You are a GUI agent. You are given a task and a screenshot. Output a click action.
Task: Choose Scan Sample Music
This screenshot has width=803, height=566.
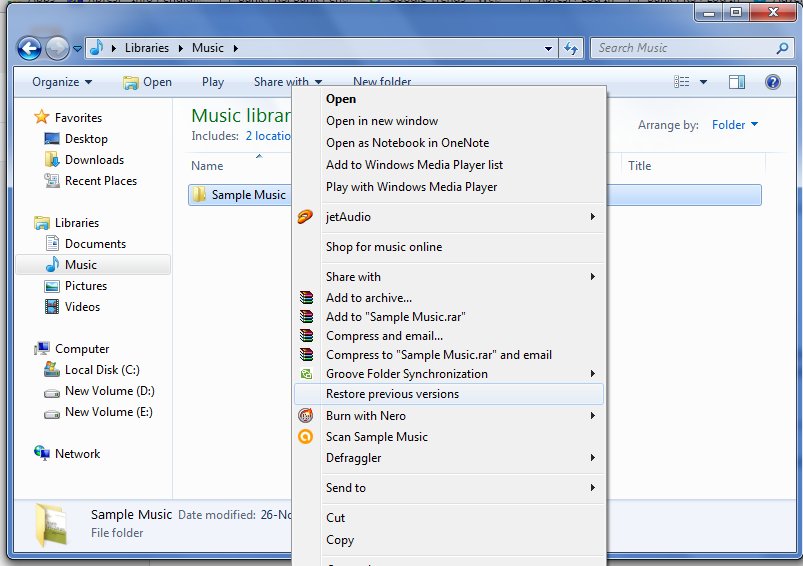click(x=450, y=436)
